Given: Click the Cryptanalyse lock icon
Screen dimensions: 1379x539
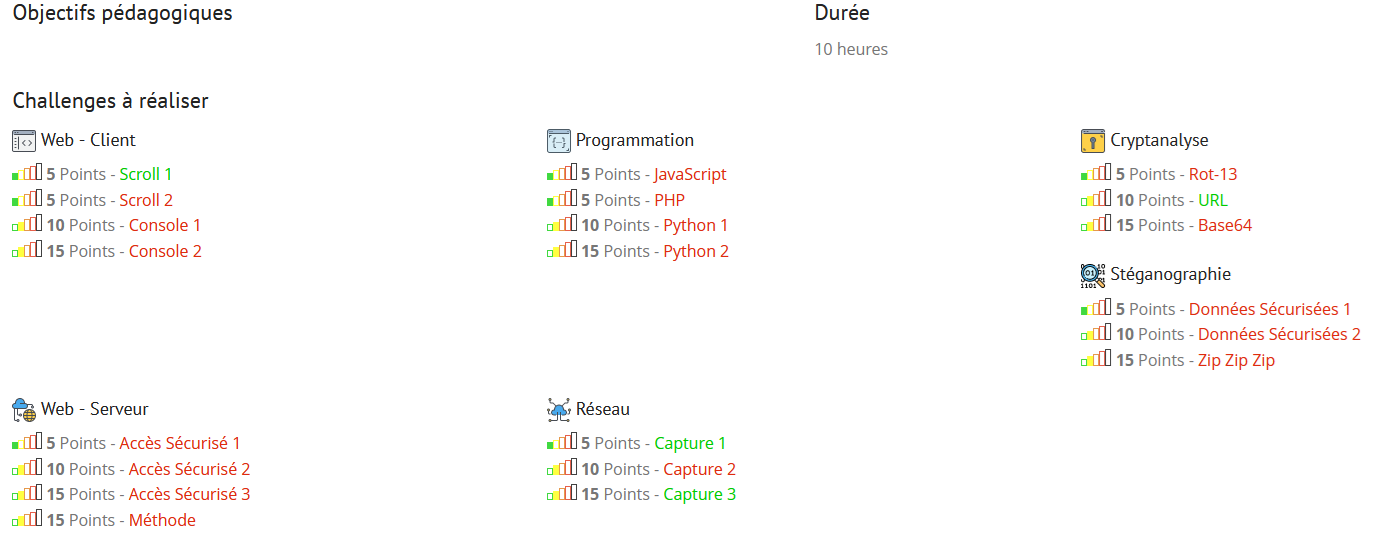Looking at the screenshot, I should click(x=1093, y=140).
